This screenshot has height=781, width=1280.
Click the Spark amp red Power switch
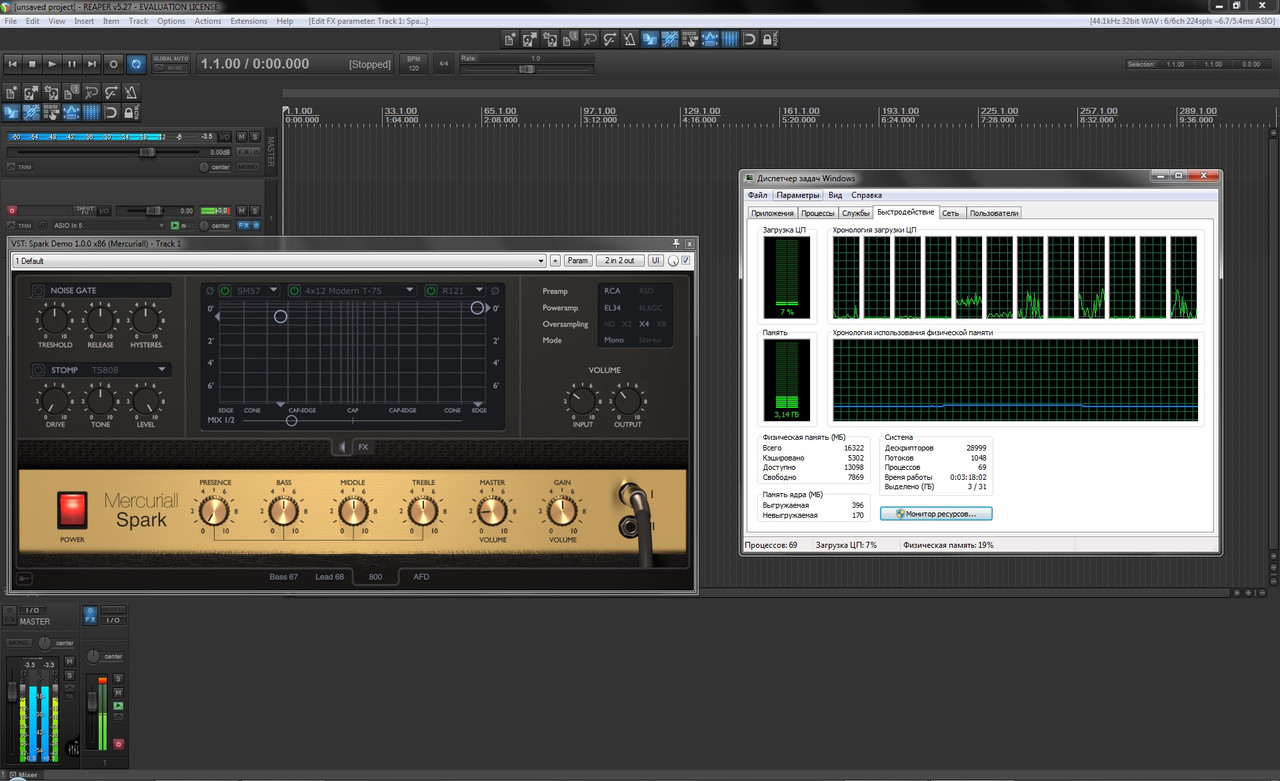point(72,509)
